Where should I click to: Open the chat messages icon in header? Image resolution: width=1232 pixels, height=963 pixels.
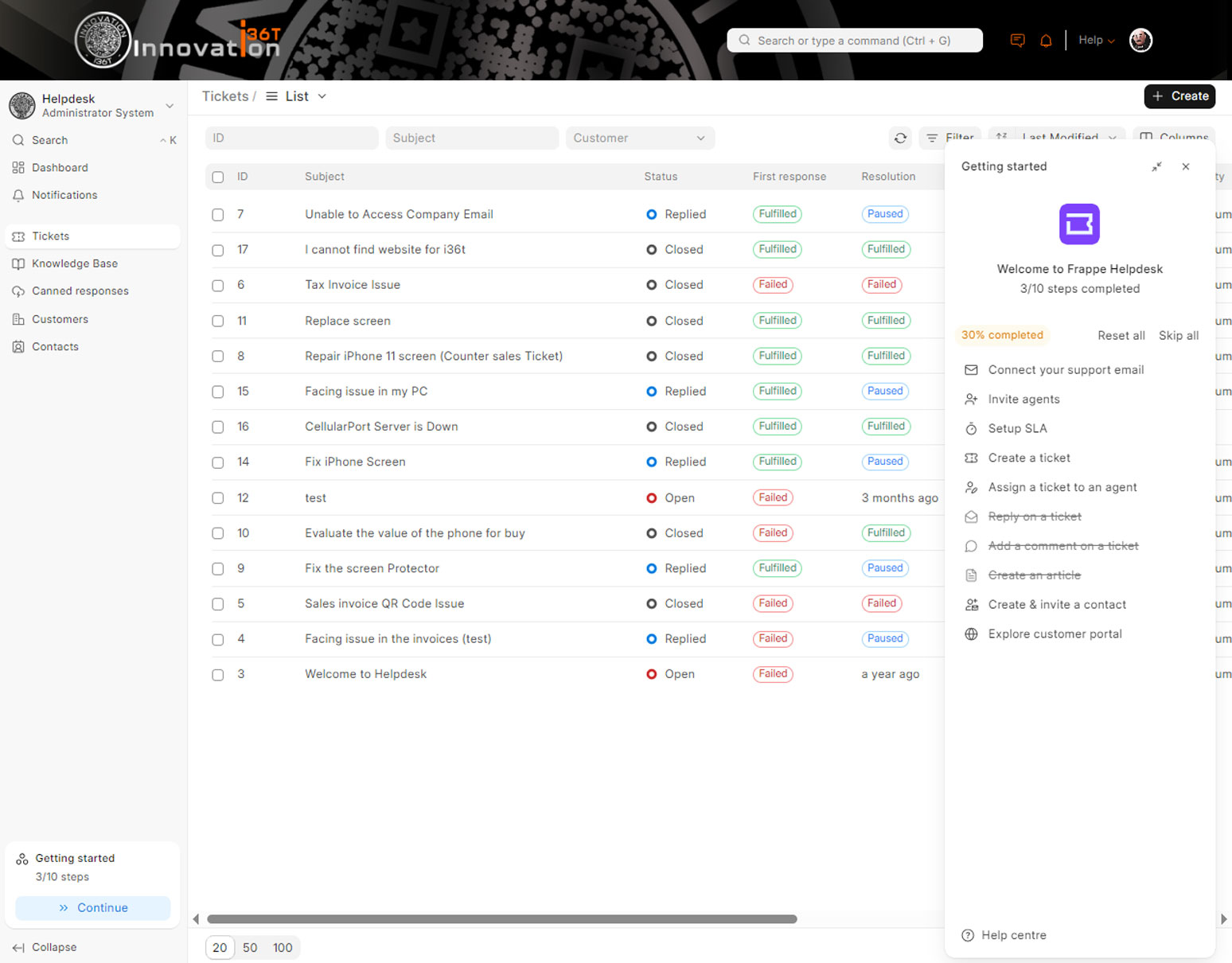pyautogui.click(x=1017, y=41)
